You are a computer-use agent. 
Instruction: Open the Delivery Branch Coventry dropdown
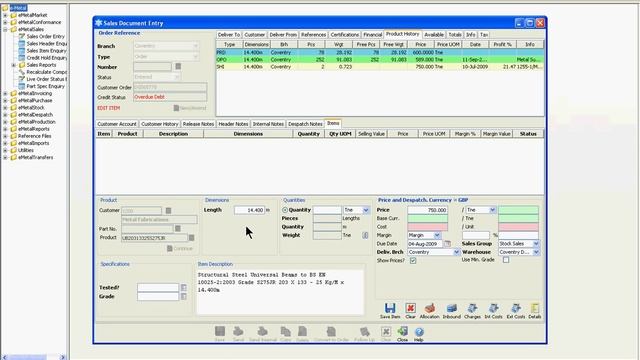pyautogui.click(x=456, y=252)
